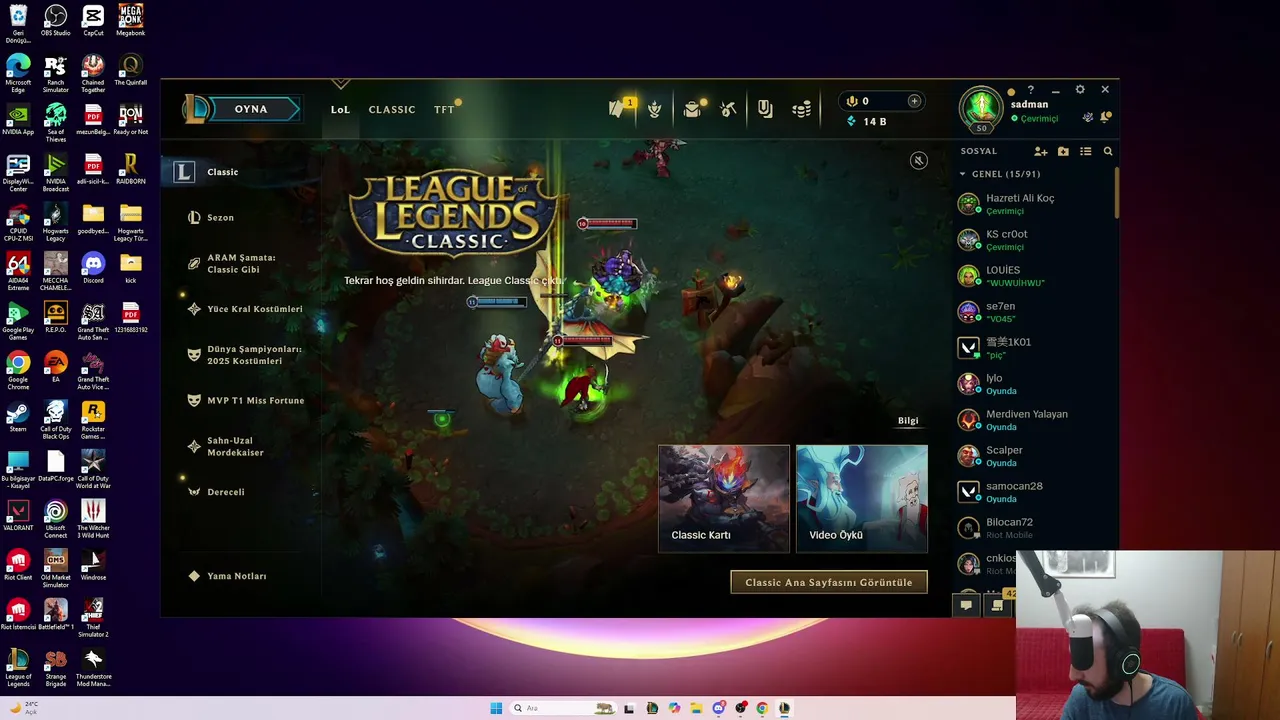Screen dimensions: 1280x720
Task: Toggle the video mute speaker icon
Action: point(919,160)
